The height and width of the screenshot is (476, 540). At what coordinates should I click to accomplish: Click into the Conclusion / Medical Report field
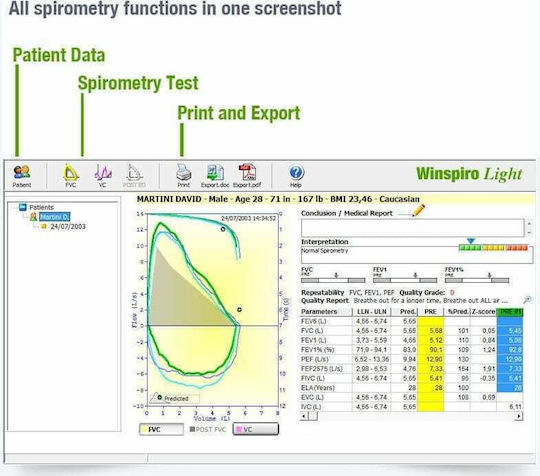(x=413, y=227)
